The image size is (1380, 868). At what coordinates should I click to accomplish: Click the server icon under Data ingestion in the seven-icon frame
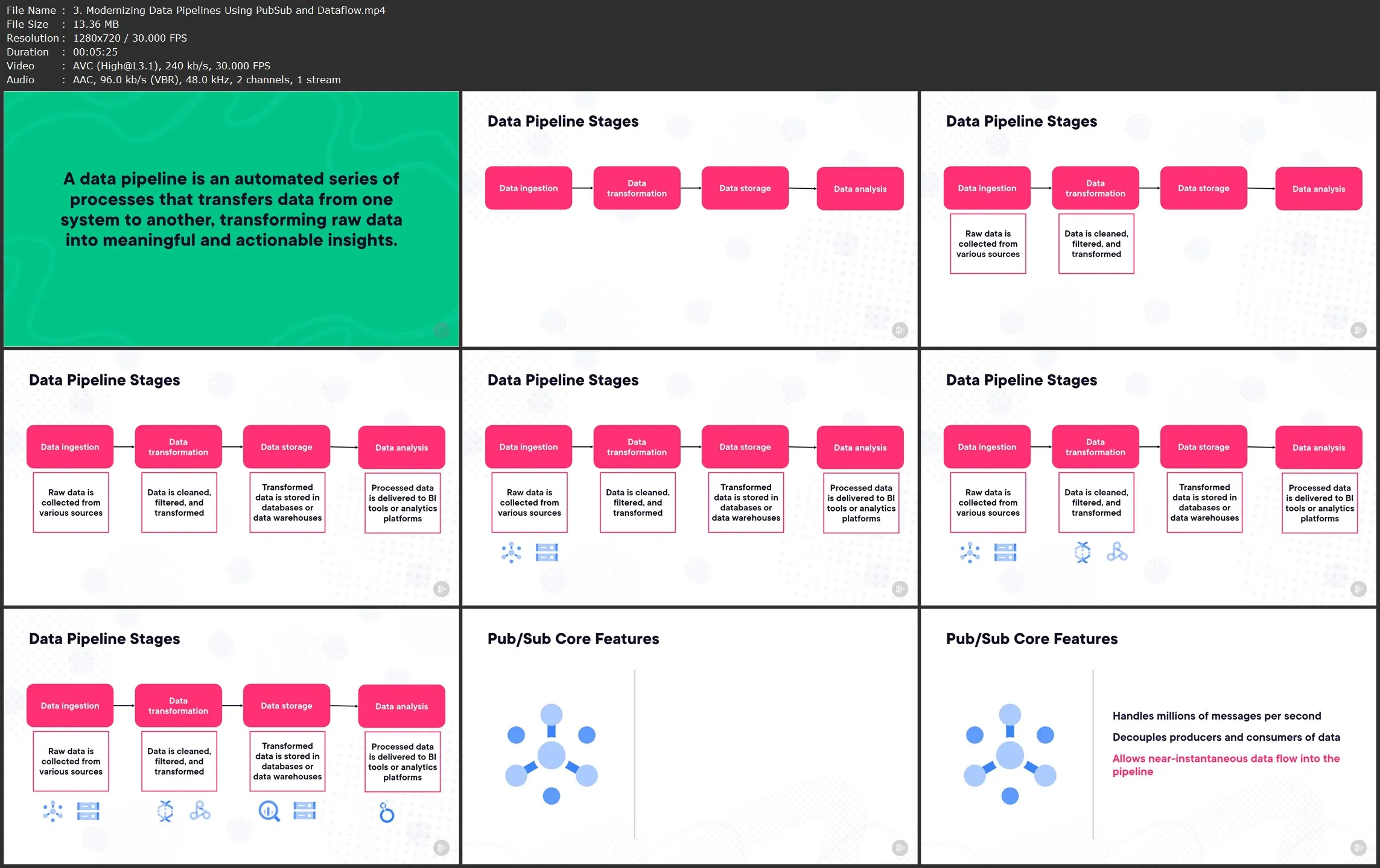tap(88, 811)
